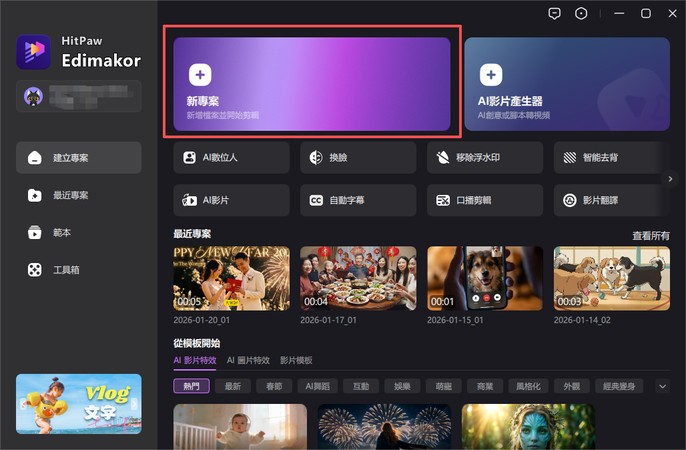Click the 換臉 face swap icon
The image size is (686, 450).
(x=316, y=157)
